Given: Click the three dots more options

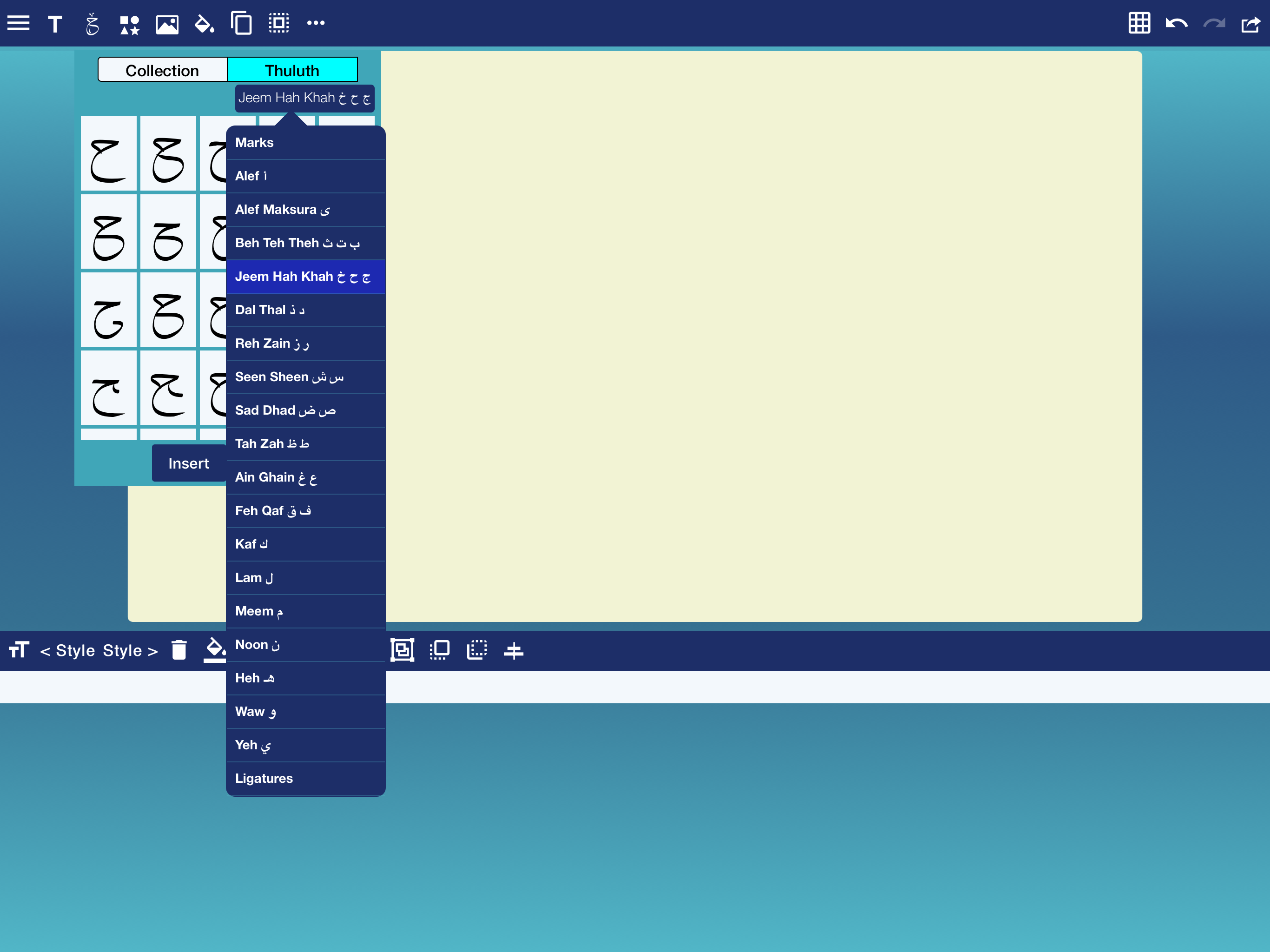Looking at the screenshot, I should click(316, 24).
